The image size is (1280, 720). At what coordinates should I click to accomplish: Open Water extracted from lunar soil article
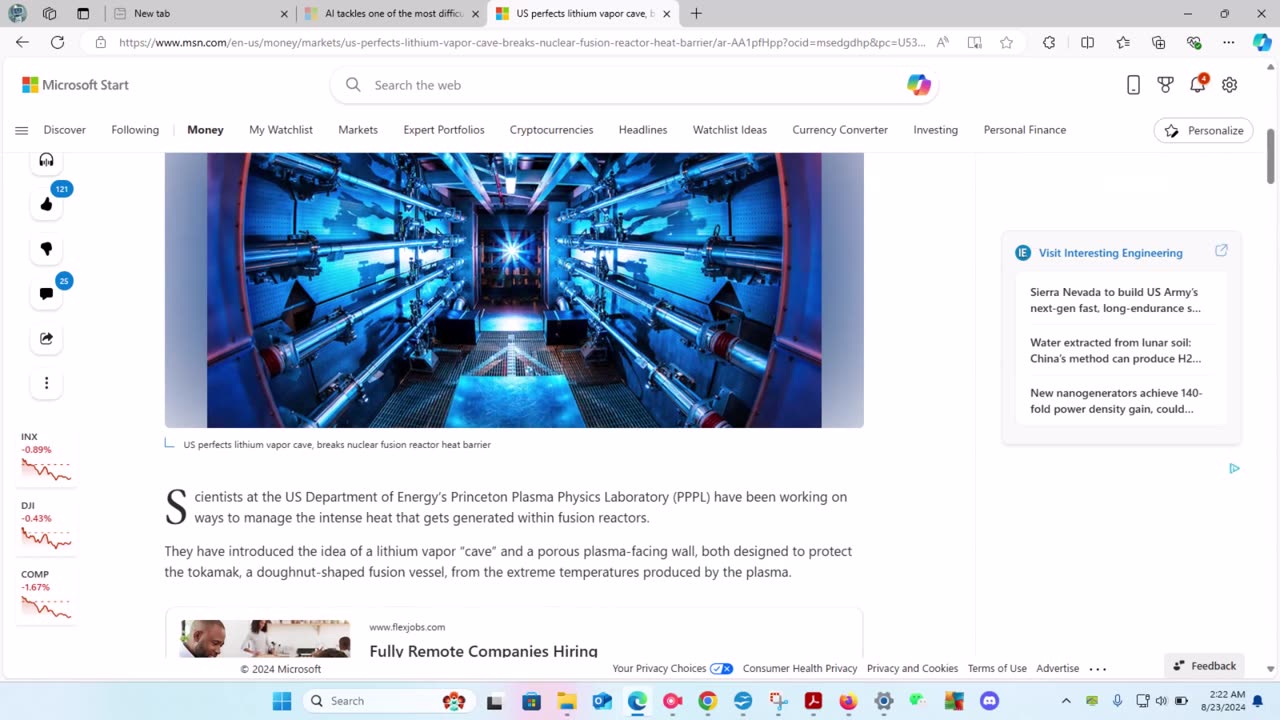(1115, 350)
